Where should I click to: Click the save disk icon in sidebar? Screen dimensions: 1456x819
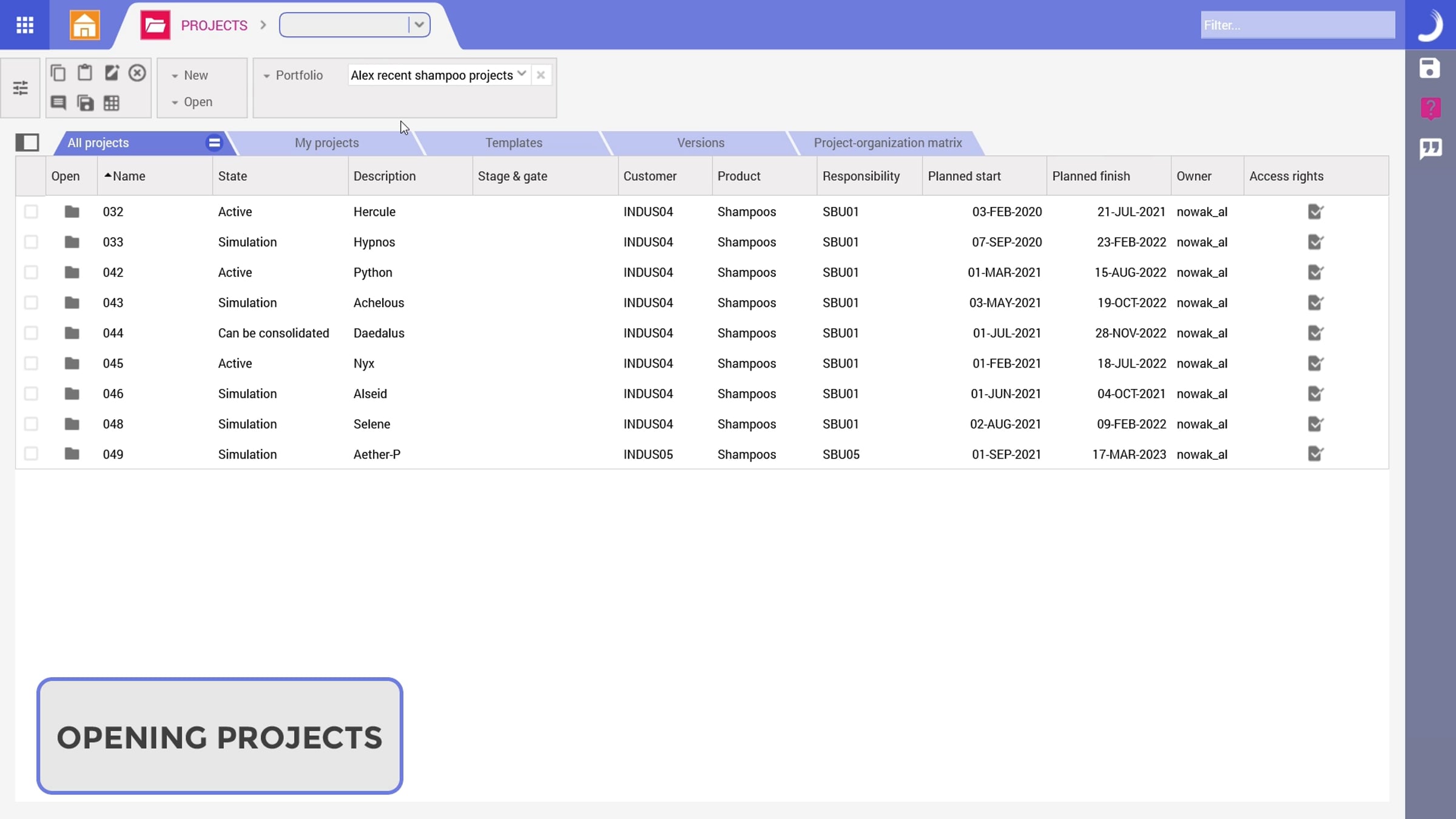click(x=1430, y=68)
